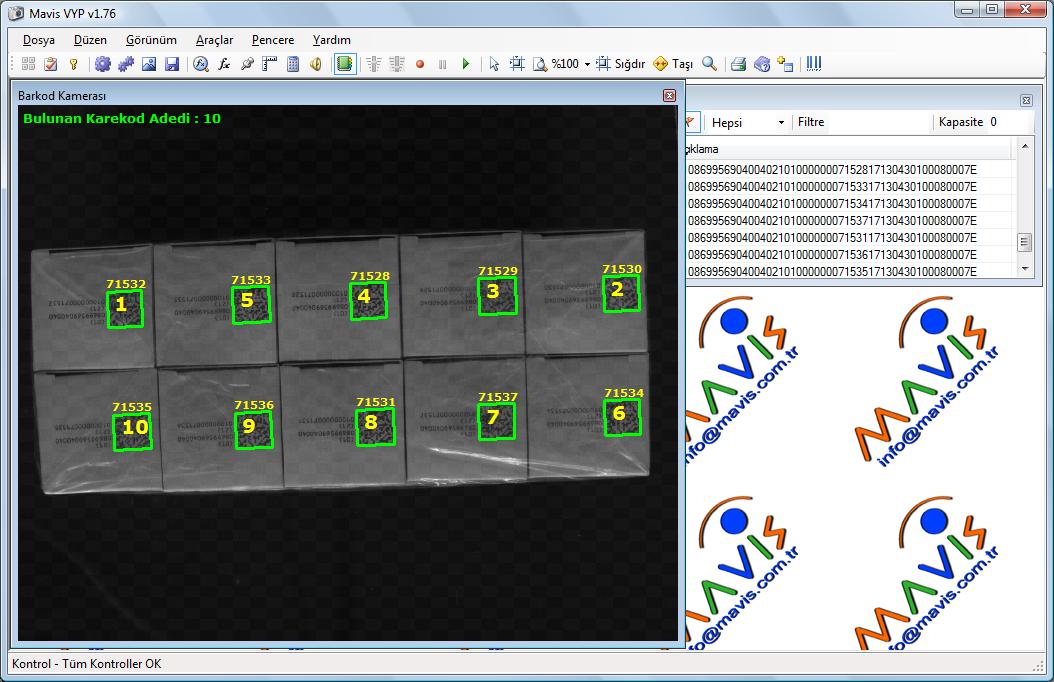
Task: Click the pause button in toolbar
Action: (442, 65)
